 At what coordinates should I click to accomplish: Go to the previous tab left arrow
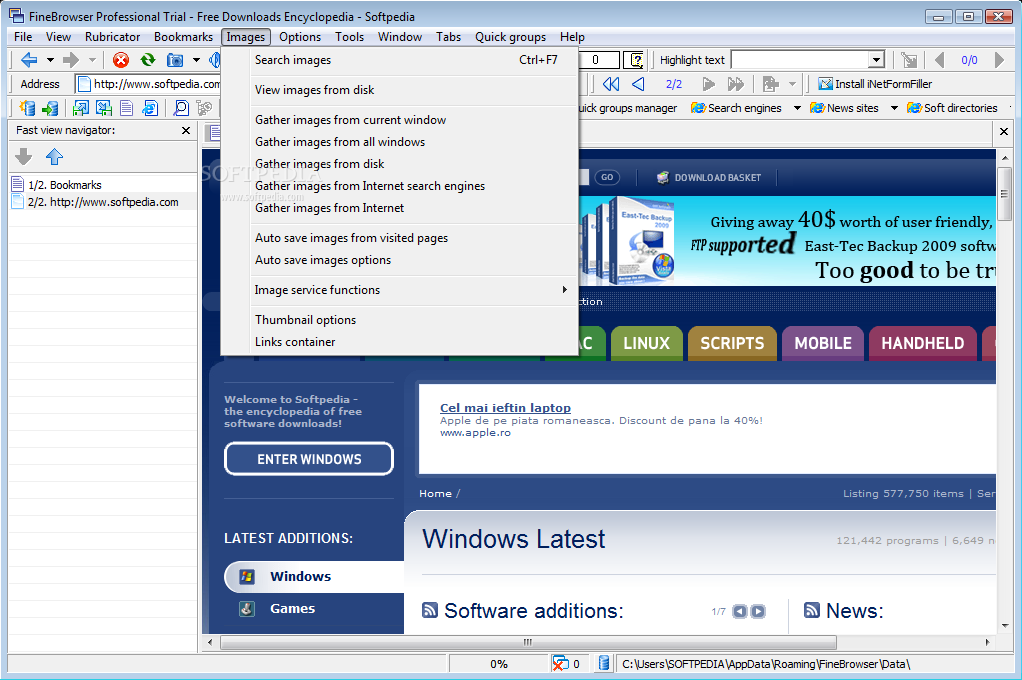pyautogui.click(x=638, y=84)
